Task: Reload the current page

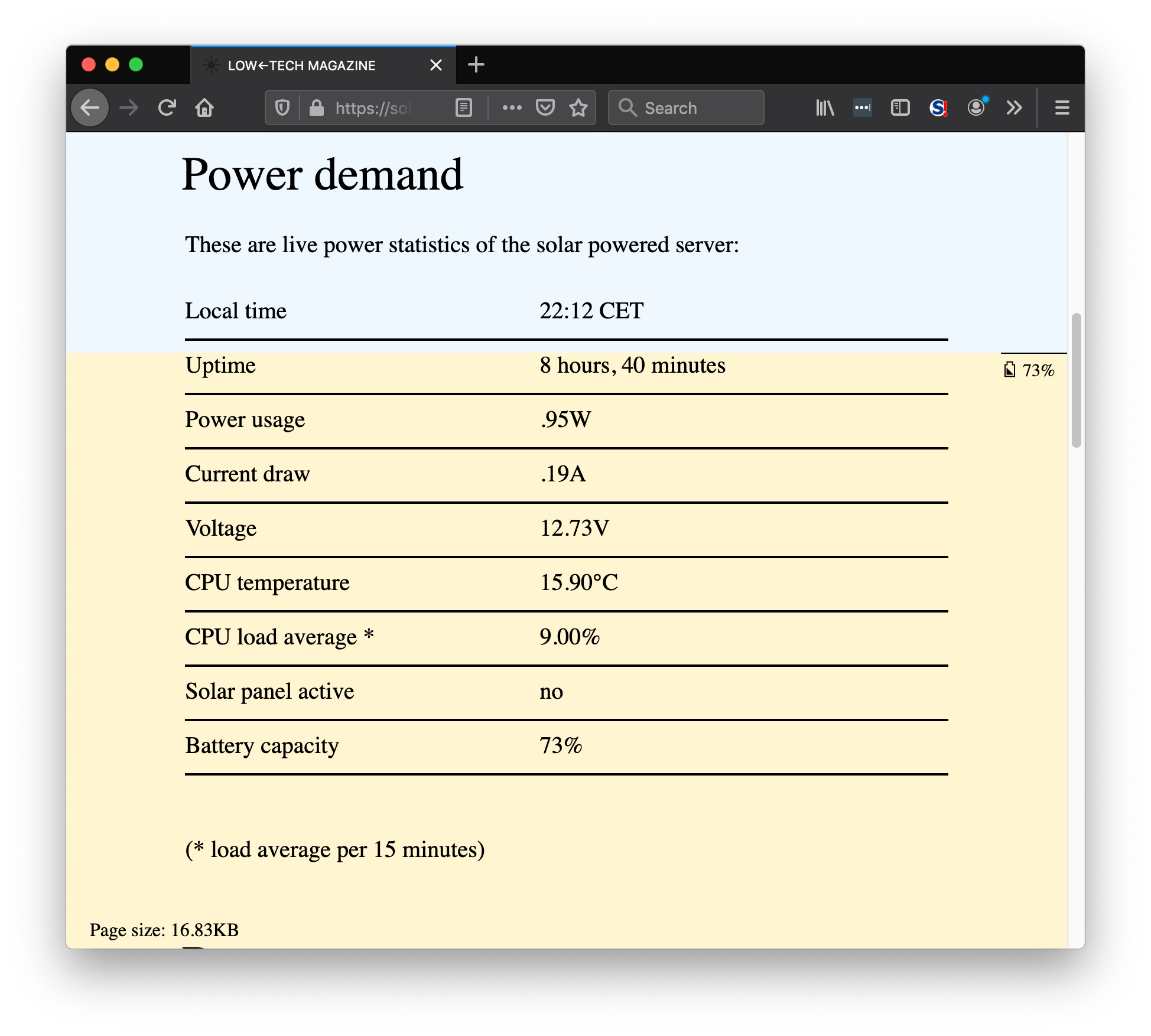Action: click(167, 108)
